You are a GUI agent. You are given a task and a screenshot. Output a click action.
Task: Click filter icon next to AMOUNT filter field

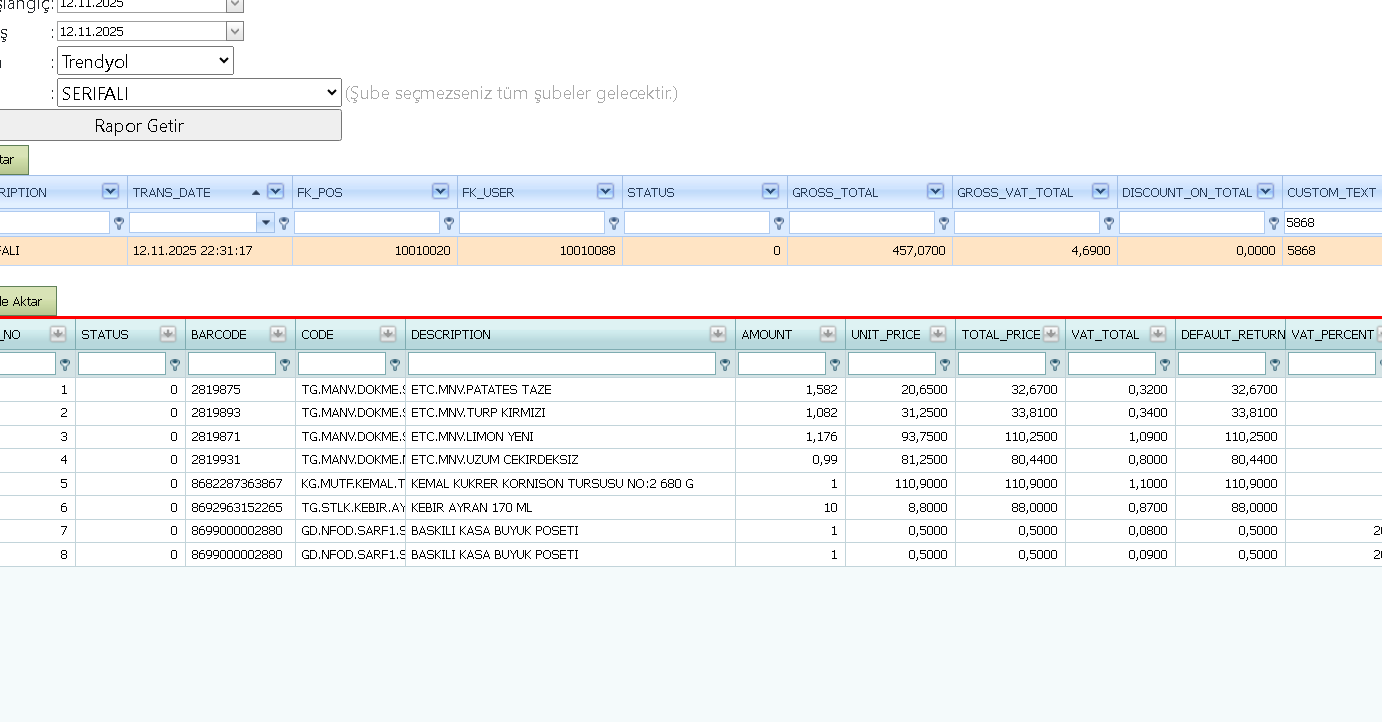[x=835, y=365]
